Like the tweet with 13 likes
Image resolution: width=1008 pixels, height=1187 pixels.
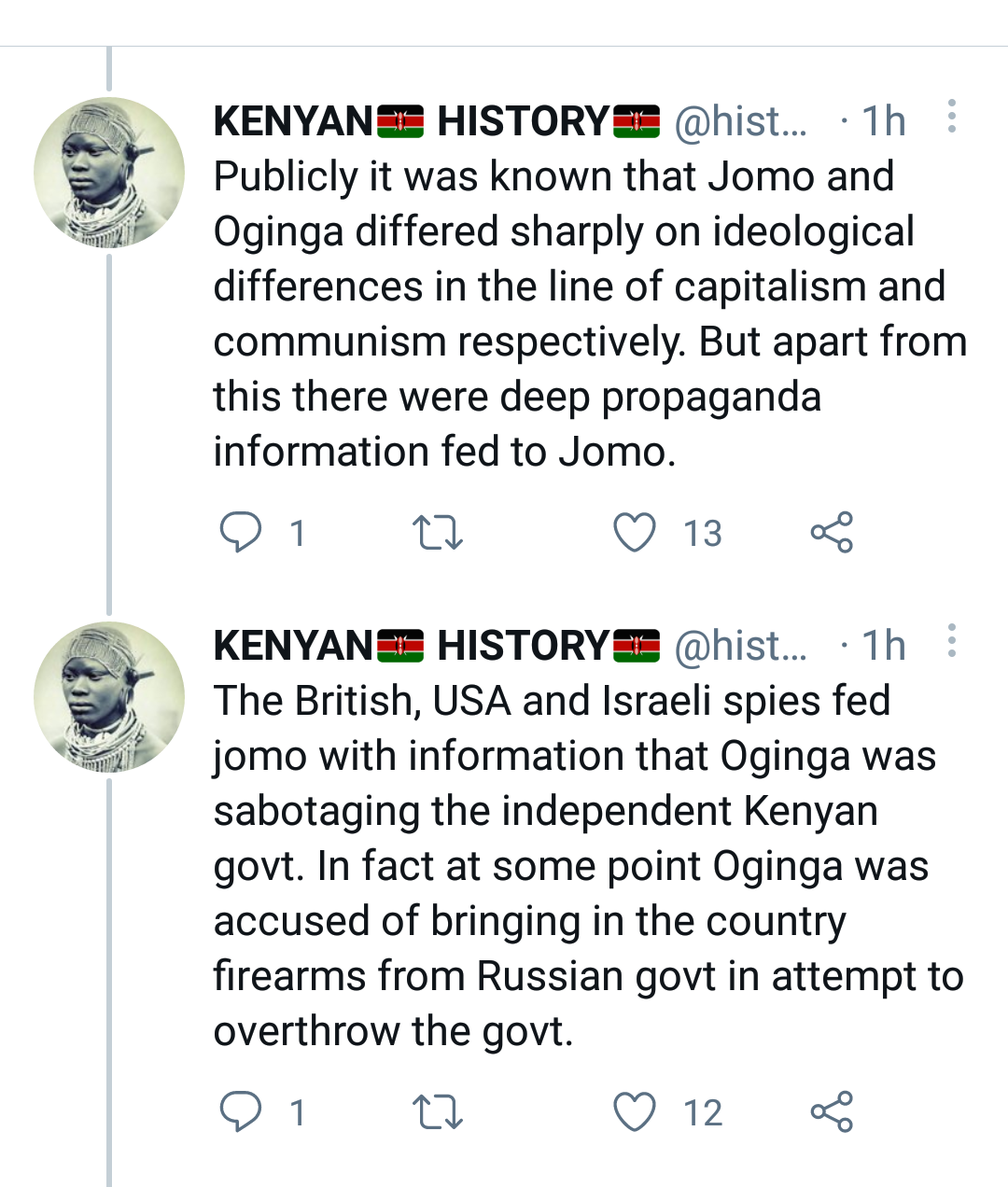[635, 533]
